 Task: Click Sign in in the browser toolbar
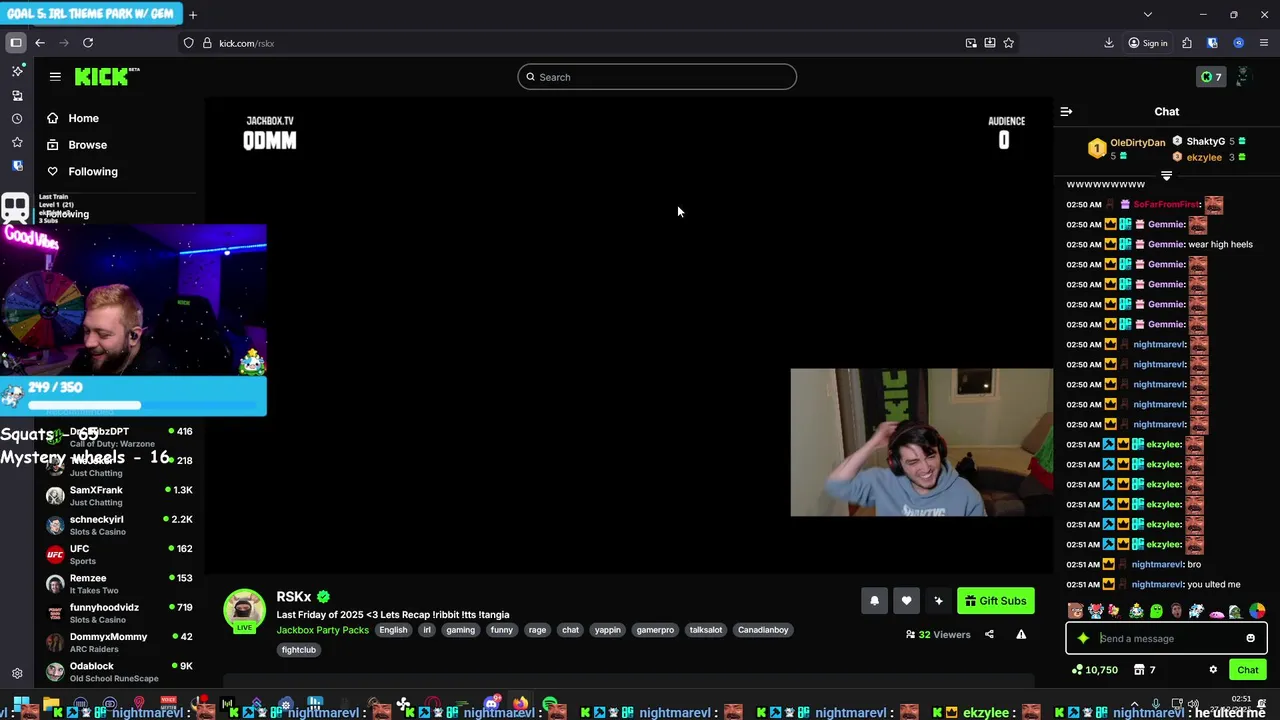1148,43
